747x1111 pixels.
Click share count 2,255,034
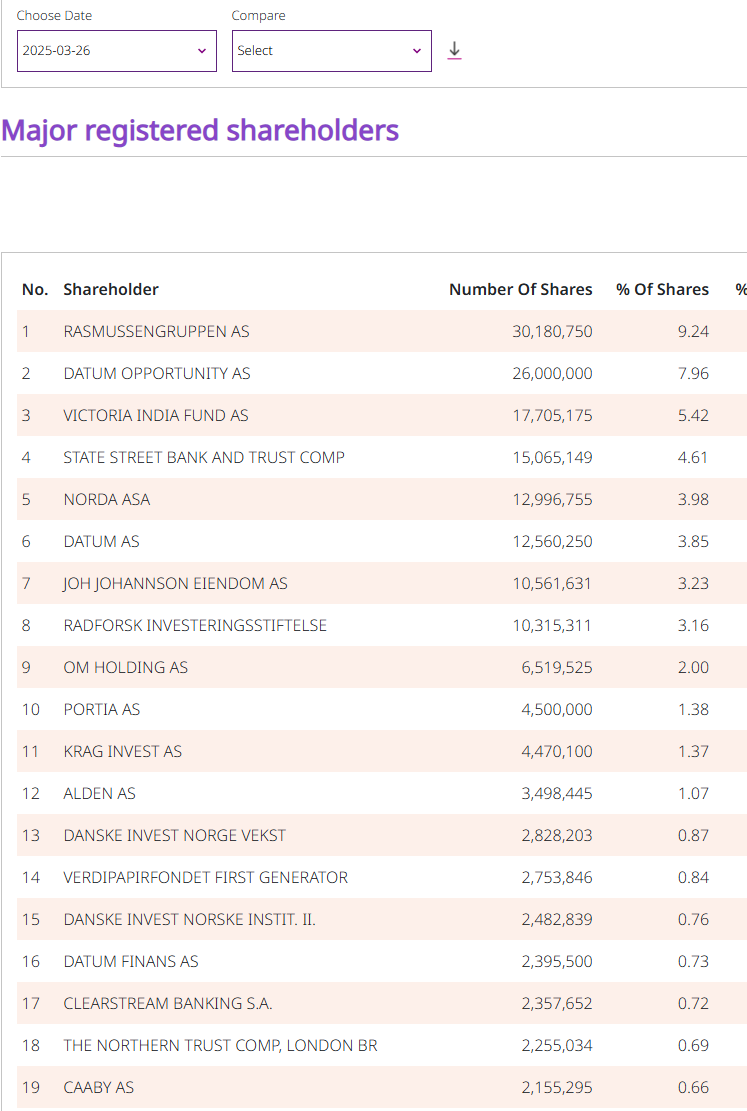click(557, 1045)
